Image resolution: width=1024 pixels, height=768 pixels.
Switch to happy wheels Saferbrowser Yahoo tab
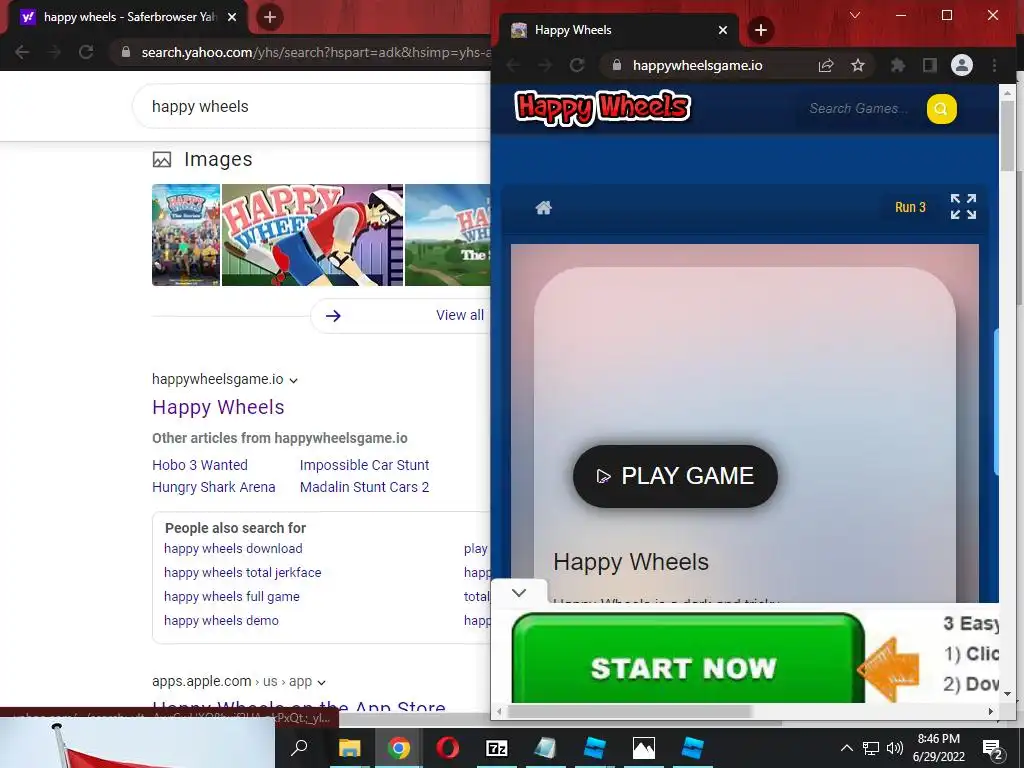(127, 17)
